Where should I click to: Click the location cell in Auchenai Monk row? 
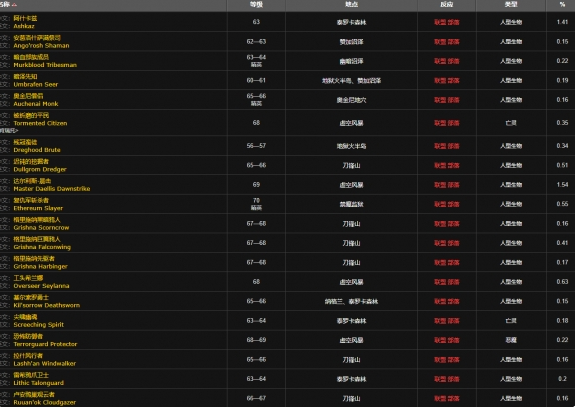pos(351,100)
